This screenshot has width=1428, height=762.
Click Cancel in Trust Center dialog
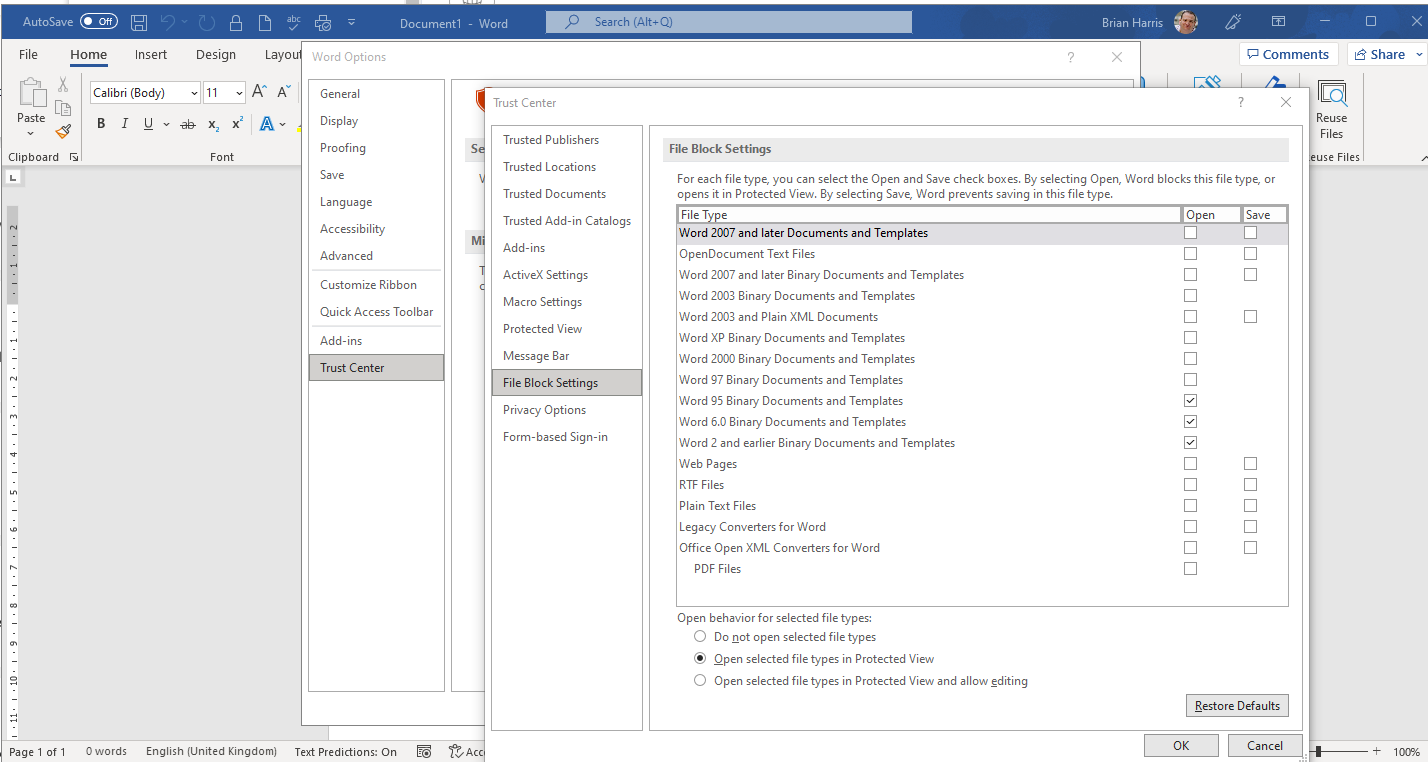(1264, 746)
